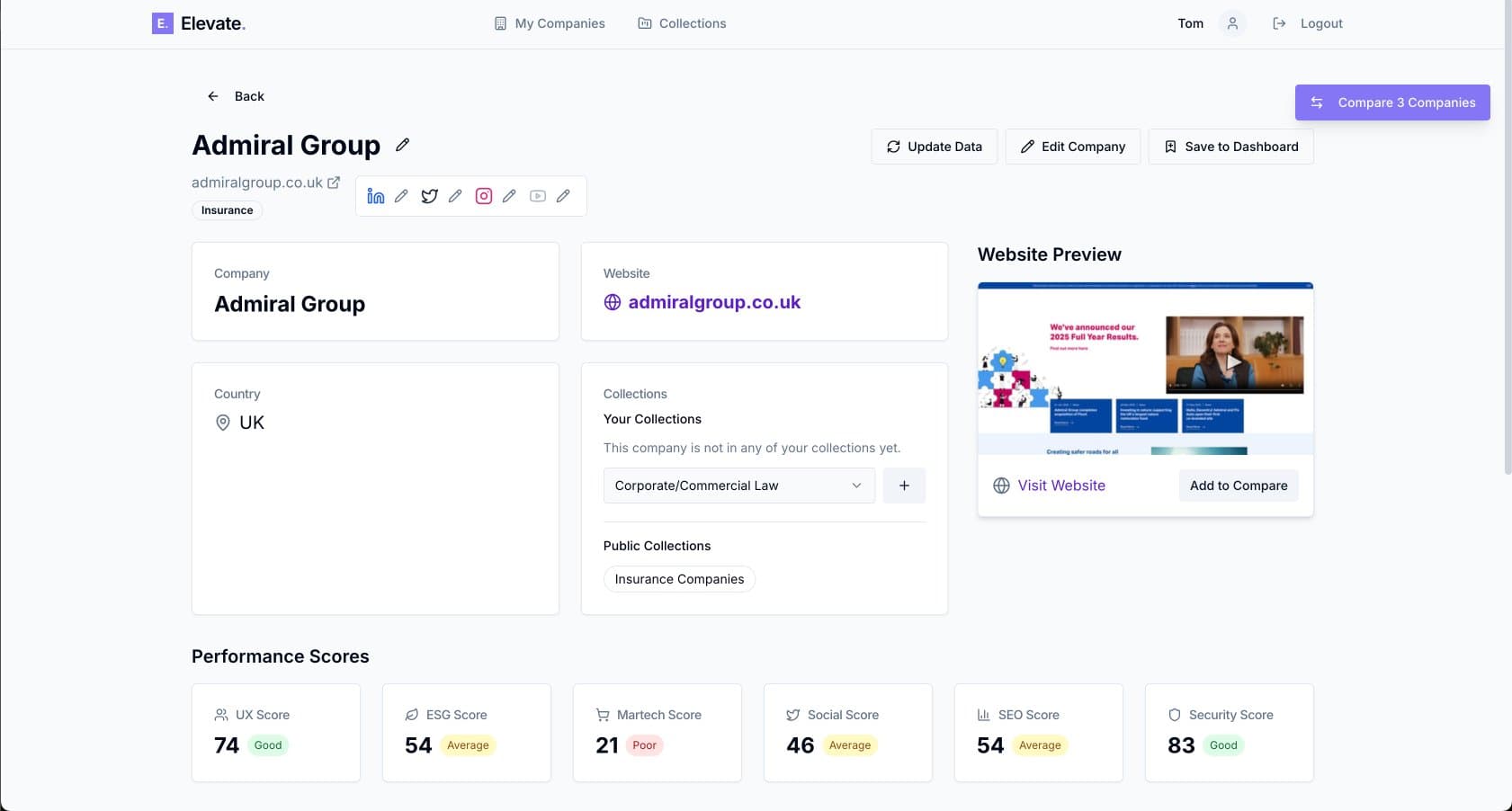Click the compare arrows icon in Compare button

(1317, 102)
